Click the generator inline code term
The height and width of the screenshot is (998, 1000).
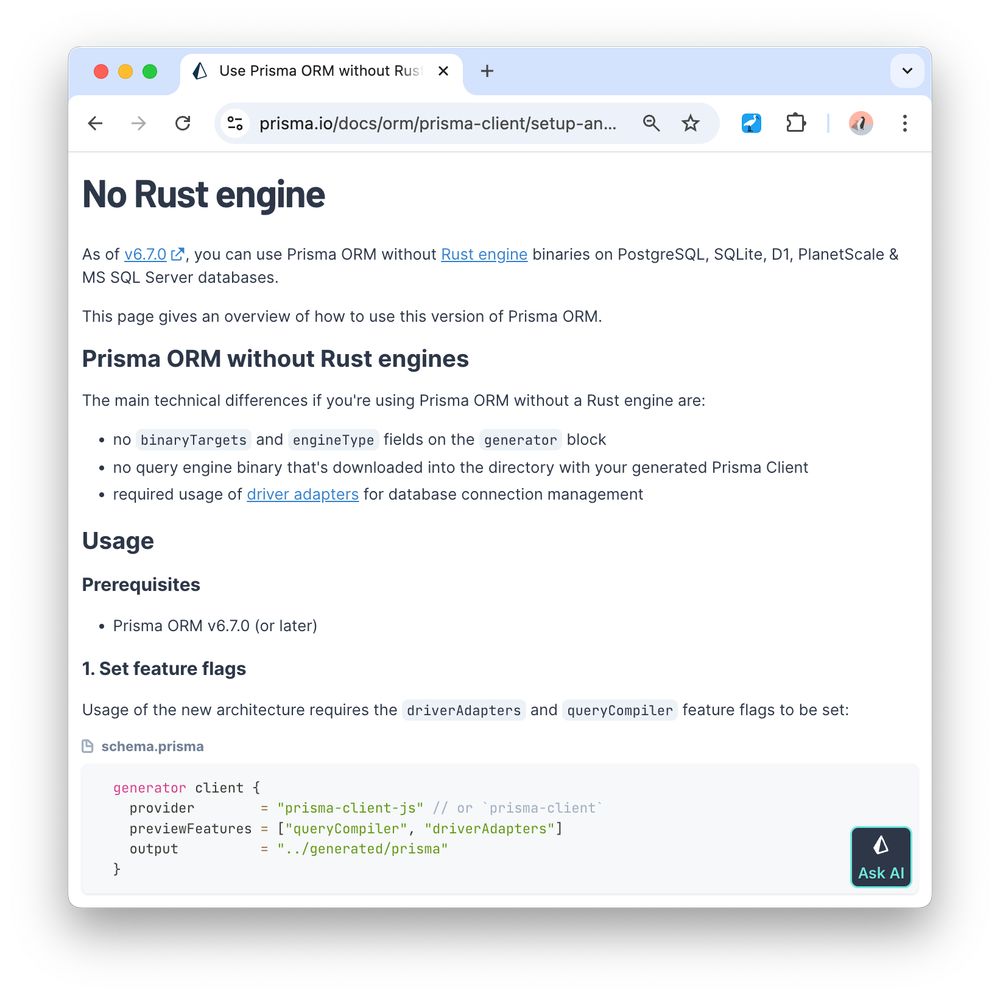(520, 440)
